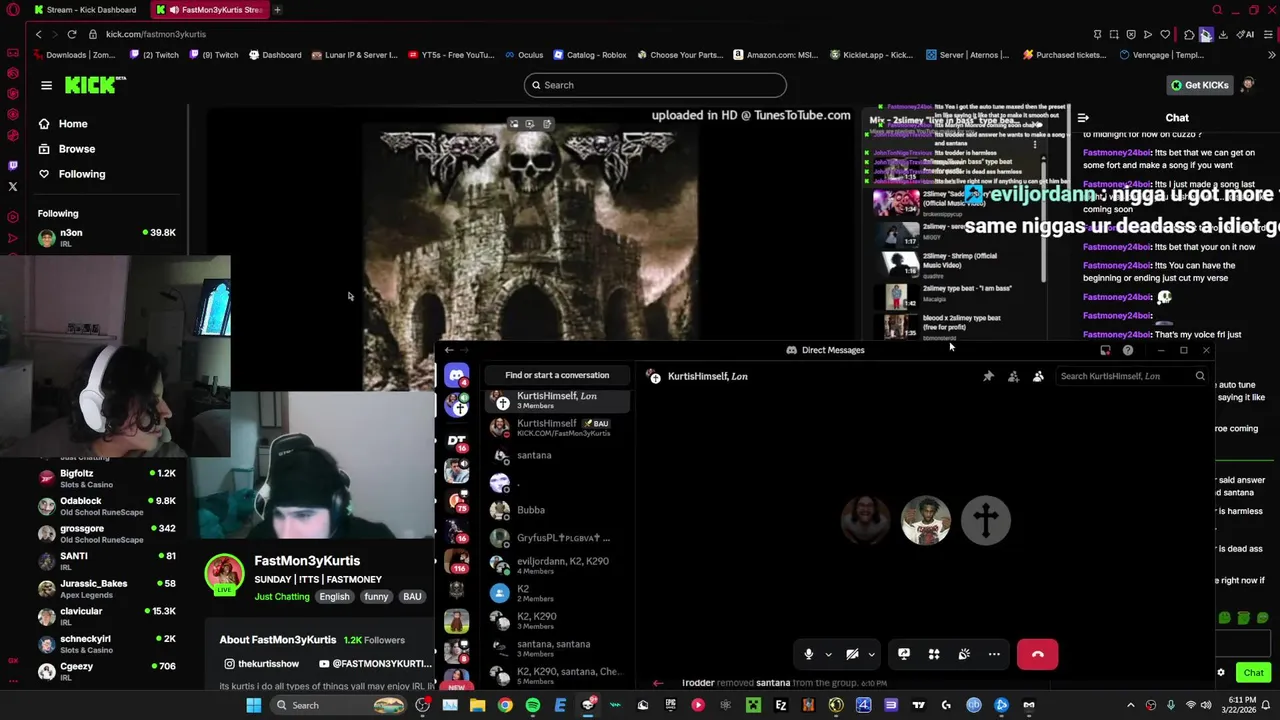The image size is (1280, 720).
Task: Click Kick search box
Action: [655, 85]
